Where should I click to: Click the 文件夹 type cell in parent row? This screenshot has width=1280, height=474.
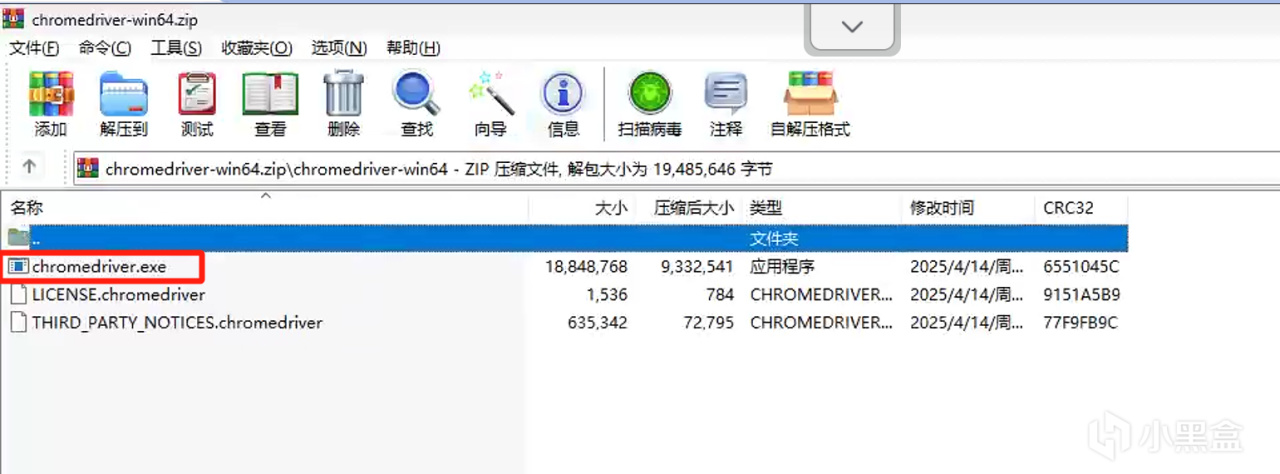[774, 239]
